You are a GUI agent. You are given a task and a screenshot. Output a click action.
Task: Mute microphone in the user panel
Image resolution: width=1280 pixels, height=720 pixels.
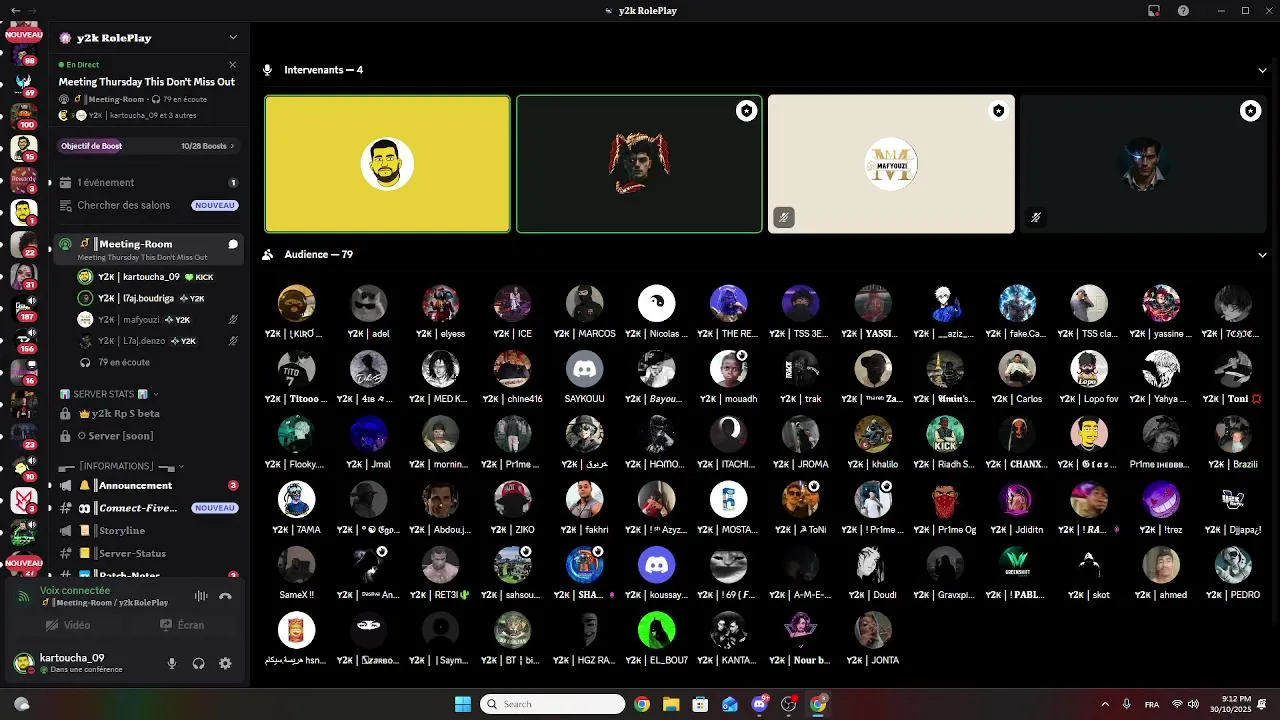pyautogui.click(x=172, y=664)
